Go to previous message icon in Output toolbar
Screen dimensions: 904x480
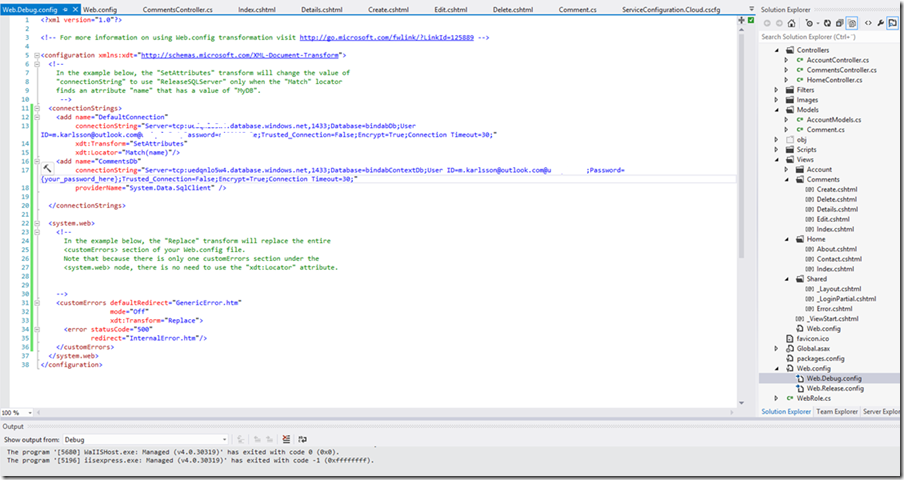257,439
